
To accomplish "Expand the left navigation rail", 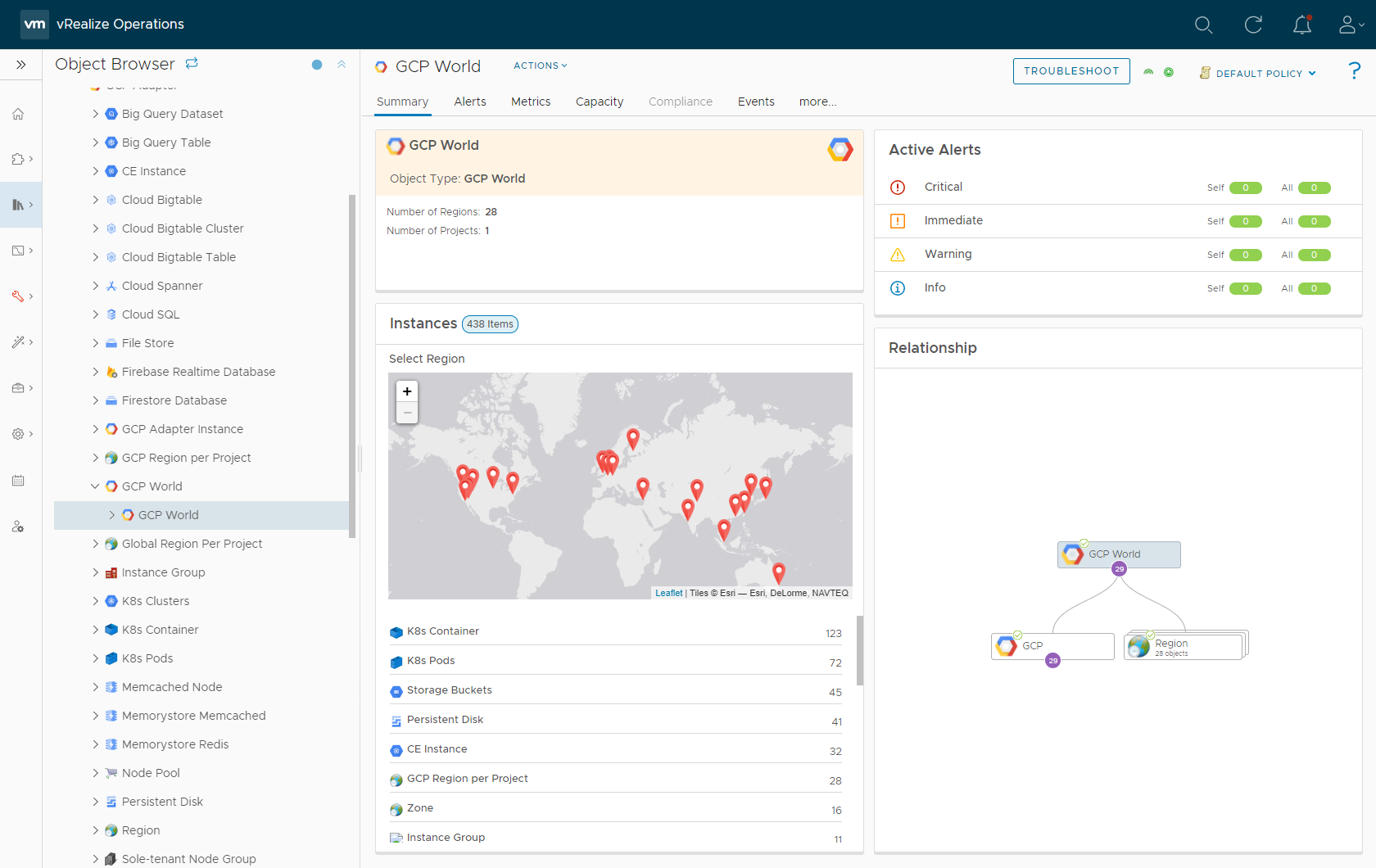I will click(20, 65).
